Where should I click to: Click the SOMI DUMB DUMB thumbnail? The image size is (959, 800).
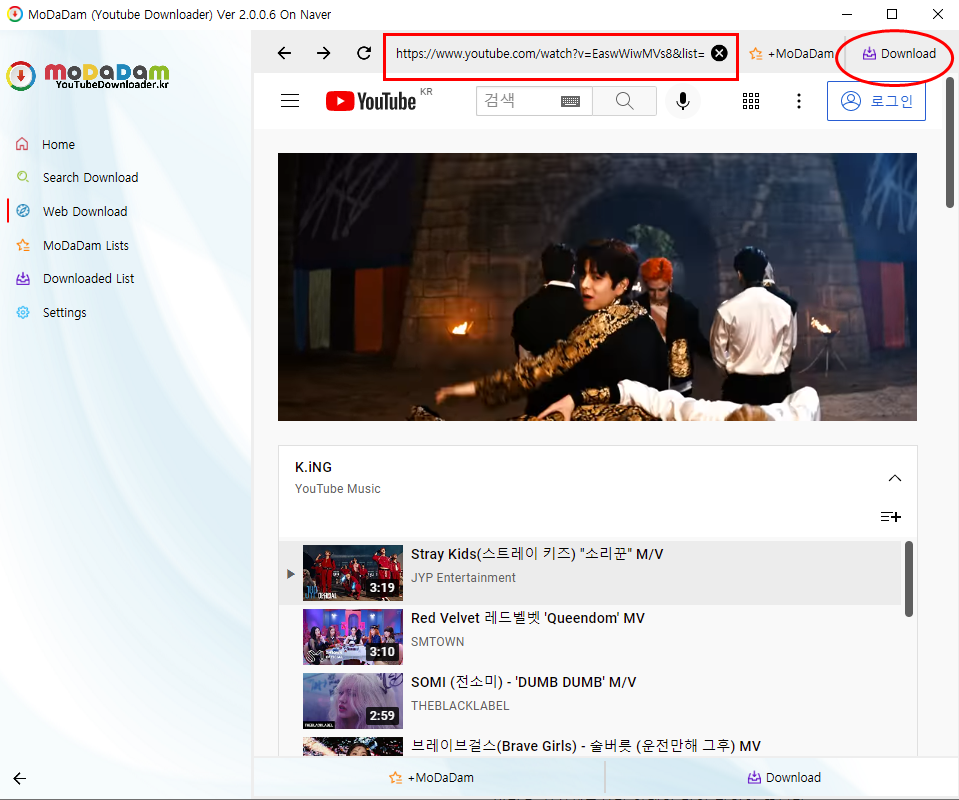click(x=353, y=701)
